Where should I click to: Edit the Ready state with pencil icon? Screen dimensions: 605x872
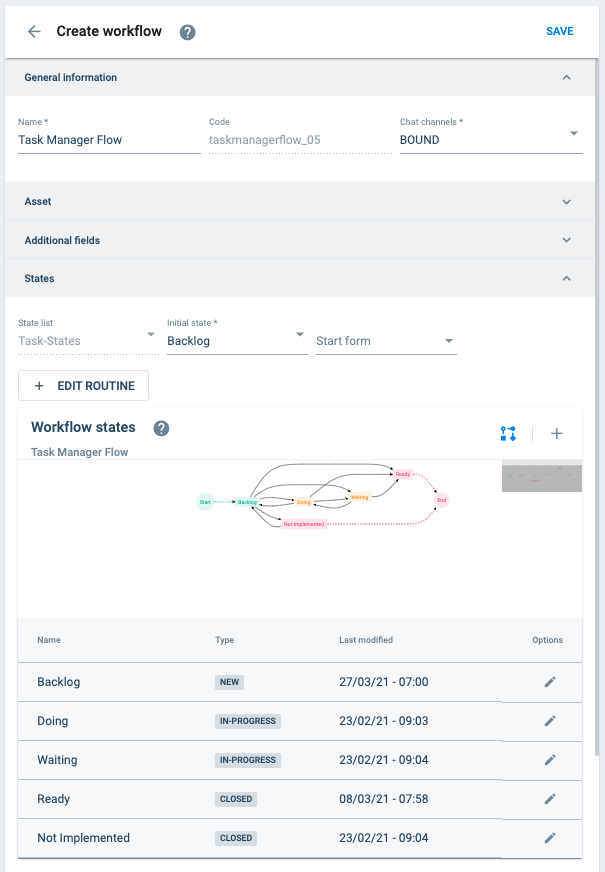pos(550,799)
